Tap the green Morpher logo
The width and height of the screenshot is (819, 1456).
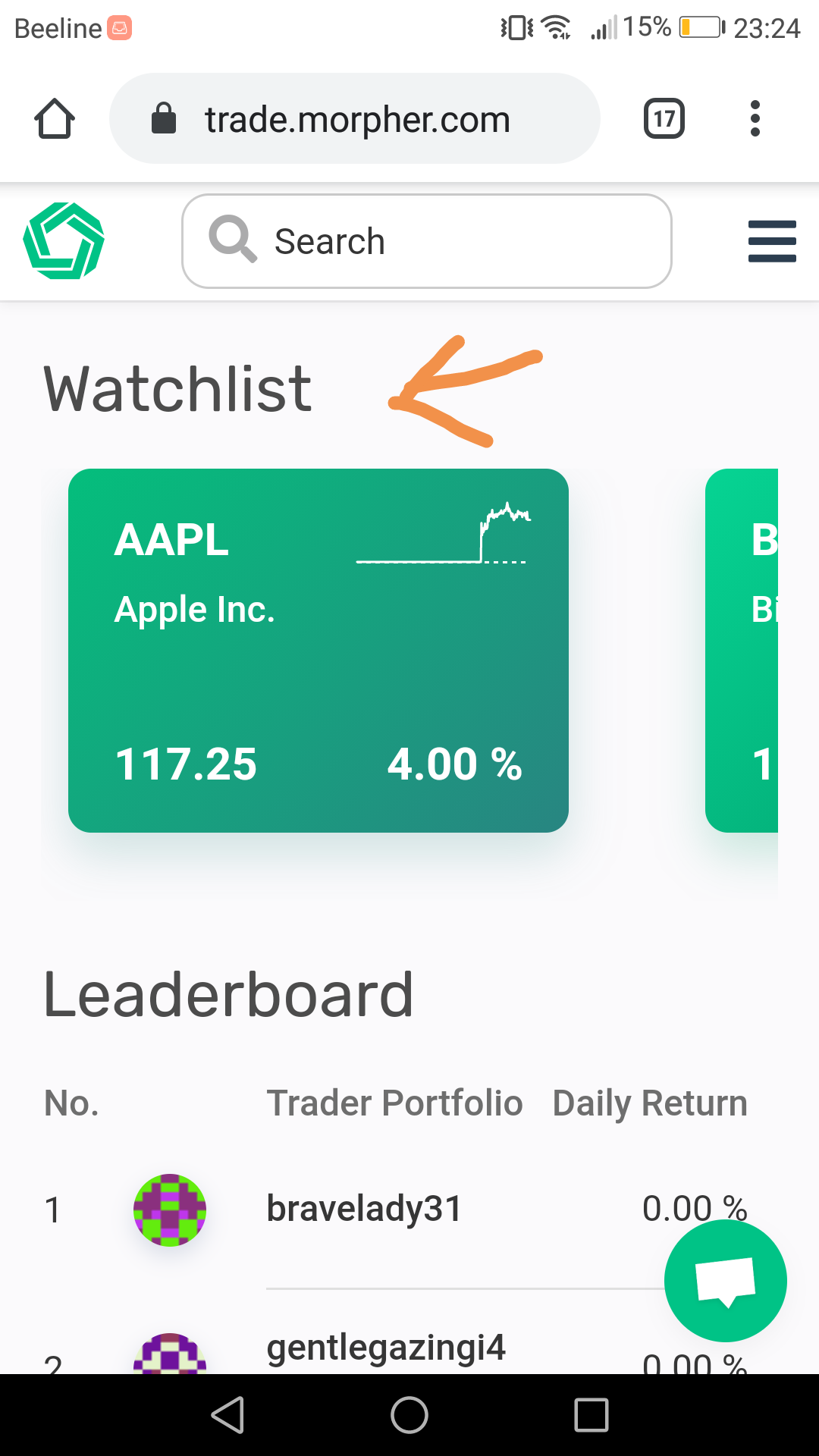(64, 241)
